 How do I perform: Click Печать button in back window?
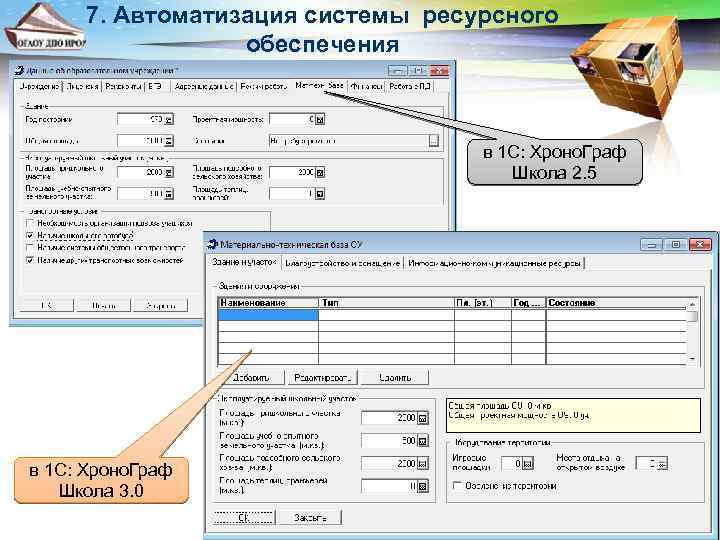pos(104,305)
